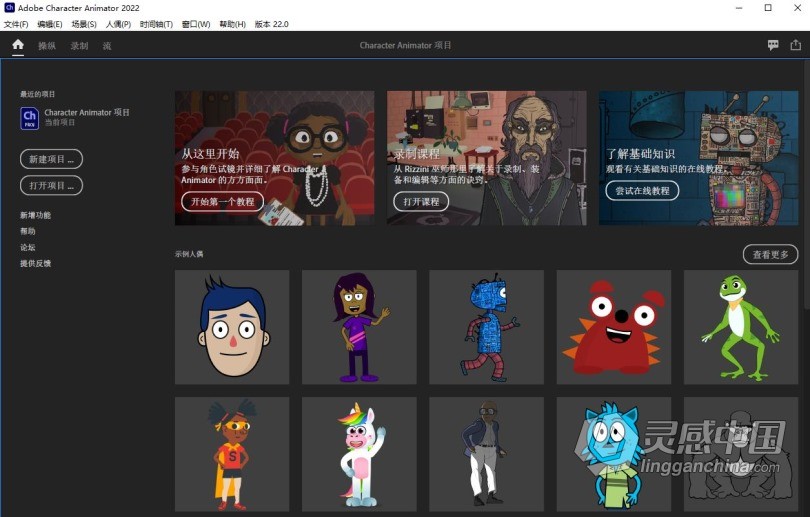Select the green frog puppet

coord(741,327)
